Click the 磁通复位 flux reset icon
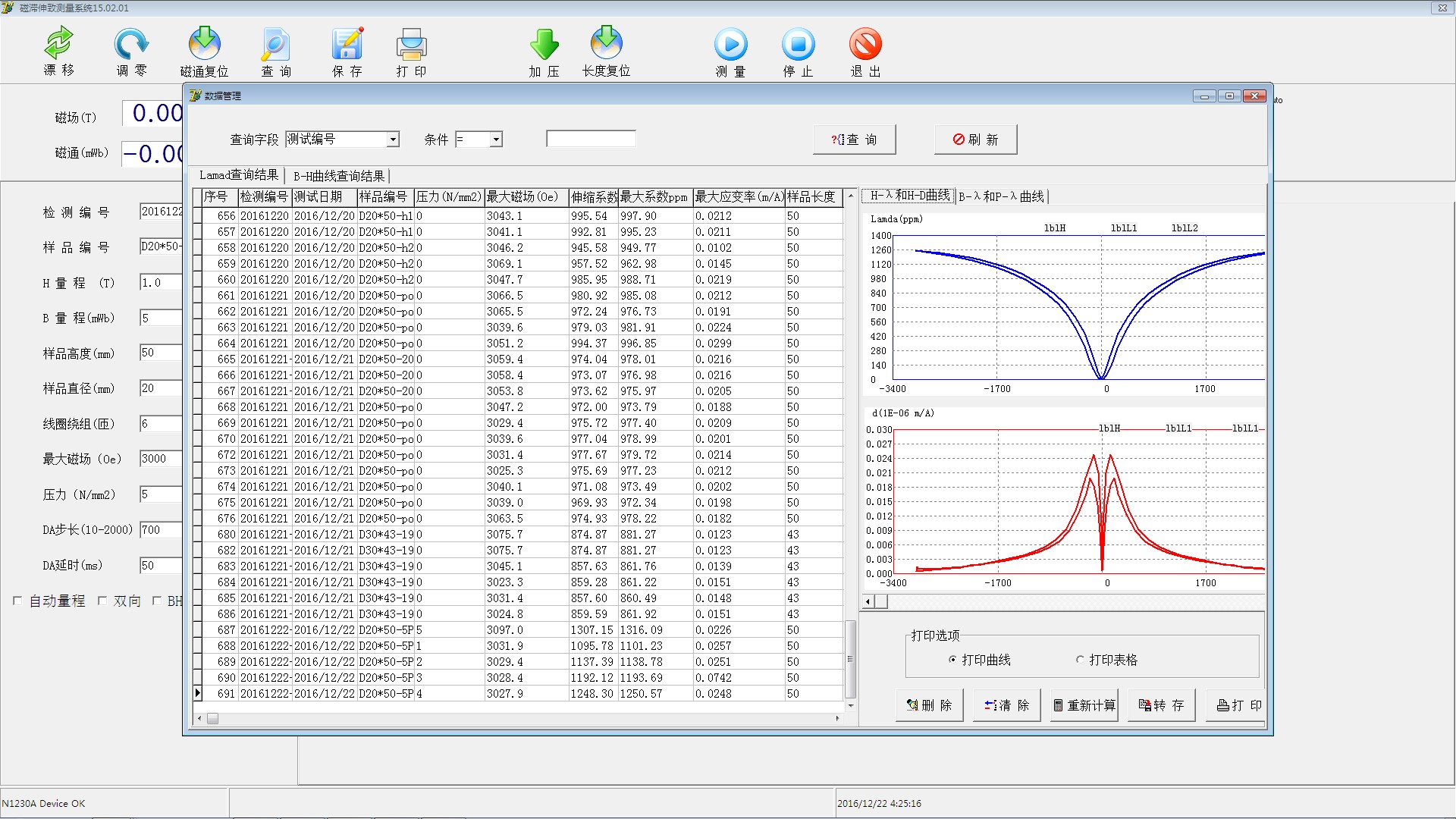The image size is (1456, 819). click(204, 44)
